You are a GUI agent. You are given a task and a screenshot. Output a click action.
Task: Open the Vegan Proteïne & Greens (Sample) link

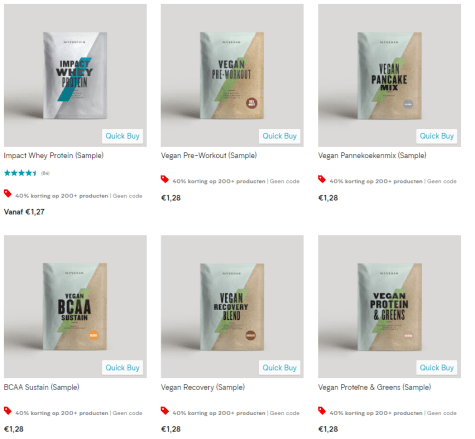click(x=375, y=387)
